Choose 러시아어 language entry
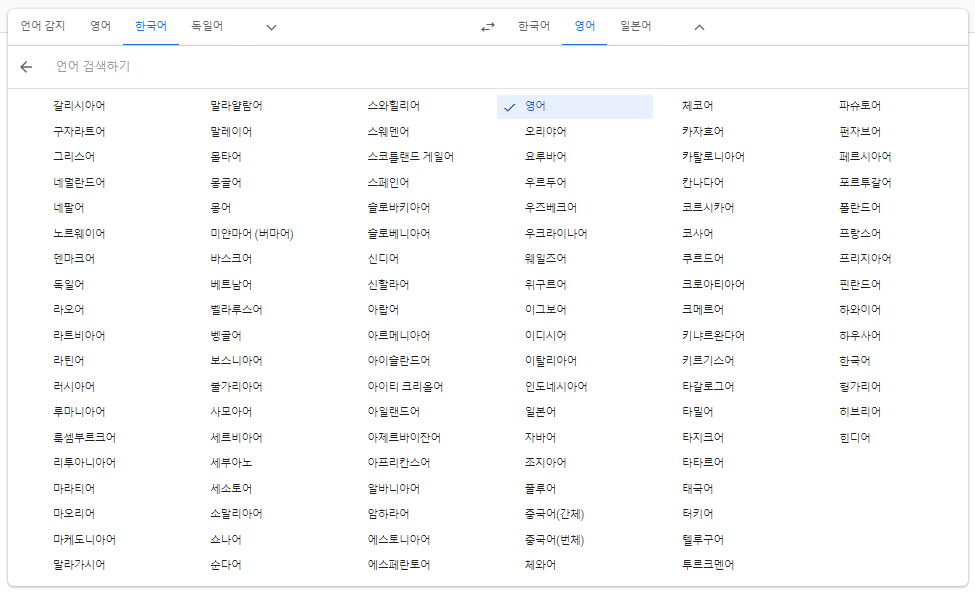The image size is (975, 595). pyautogui.click(x=74, y=387)
